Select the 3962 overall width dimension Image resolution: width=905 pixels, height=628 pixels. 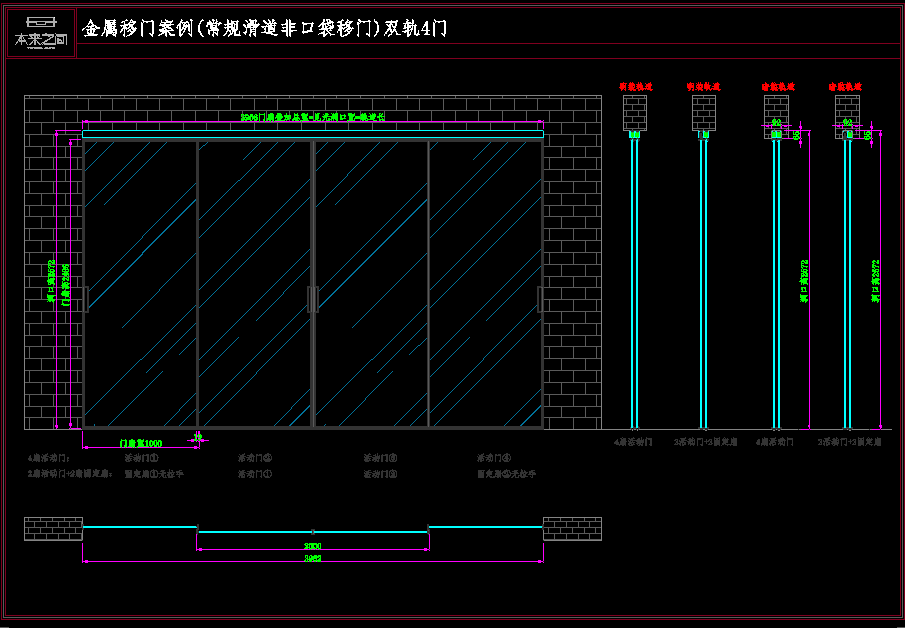[x=313, y=559]
